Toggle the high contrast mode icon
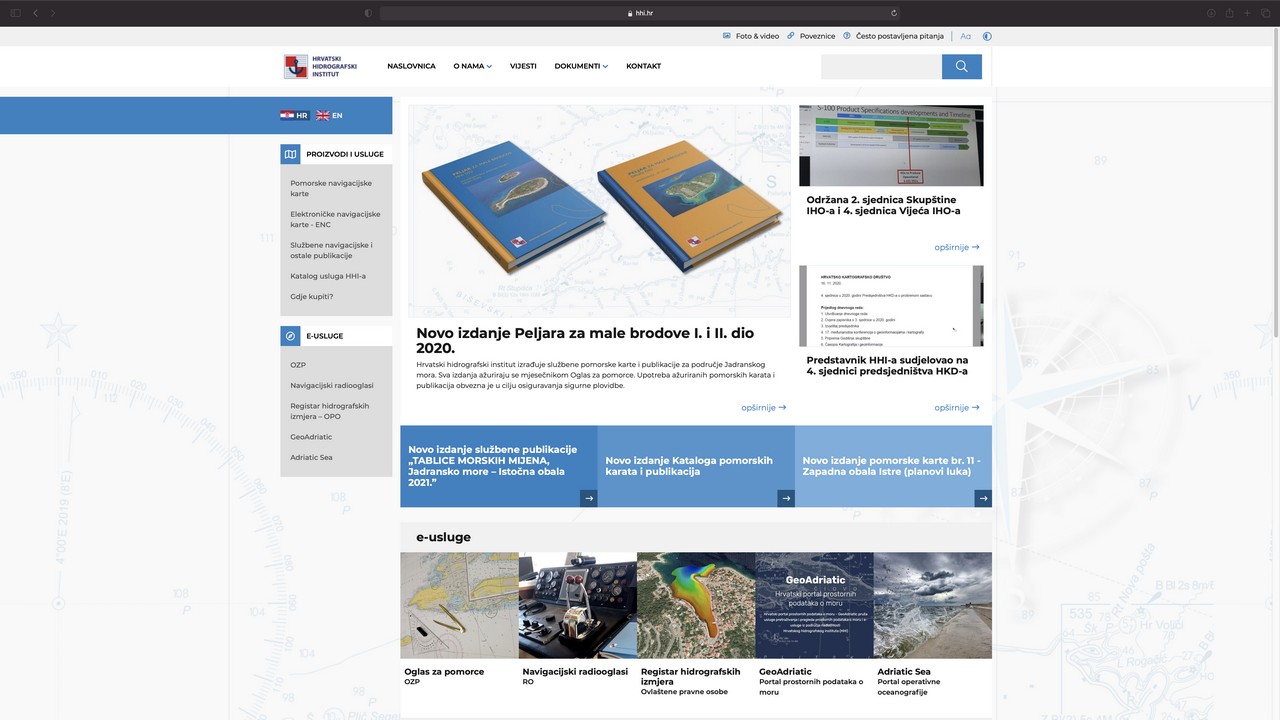1280x720 pixels. [x=987, y=36]
